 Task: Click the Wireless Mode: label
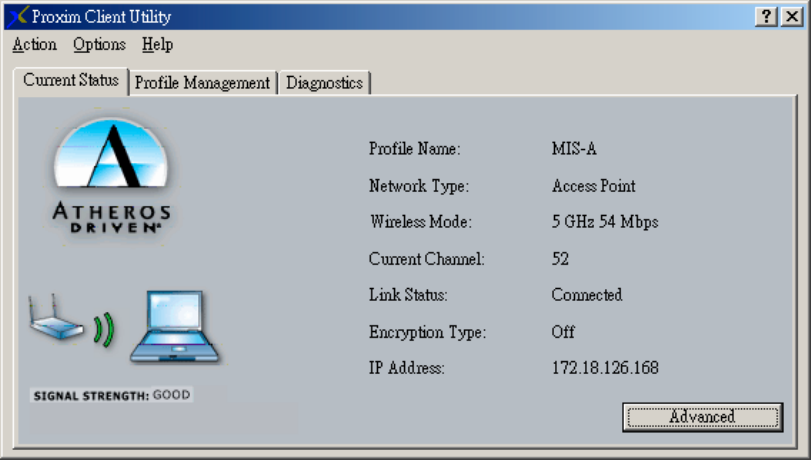420,222
